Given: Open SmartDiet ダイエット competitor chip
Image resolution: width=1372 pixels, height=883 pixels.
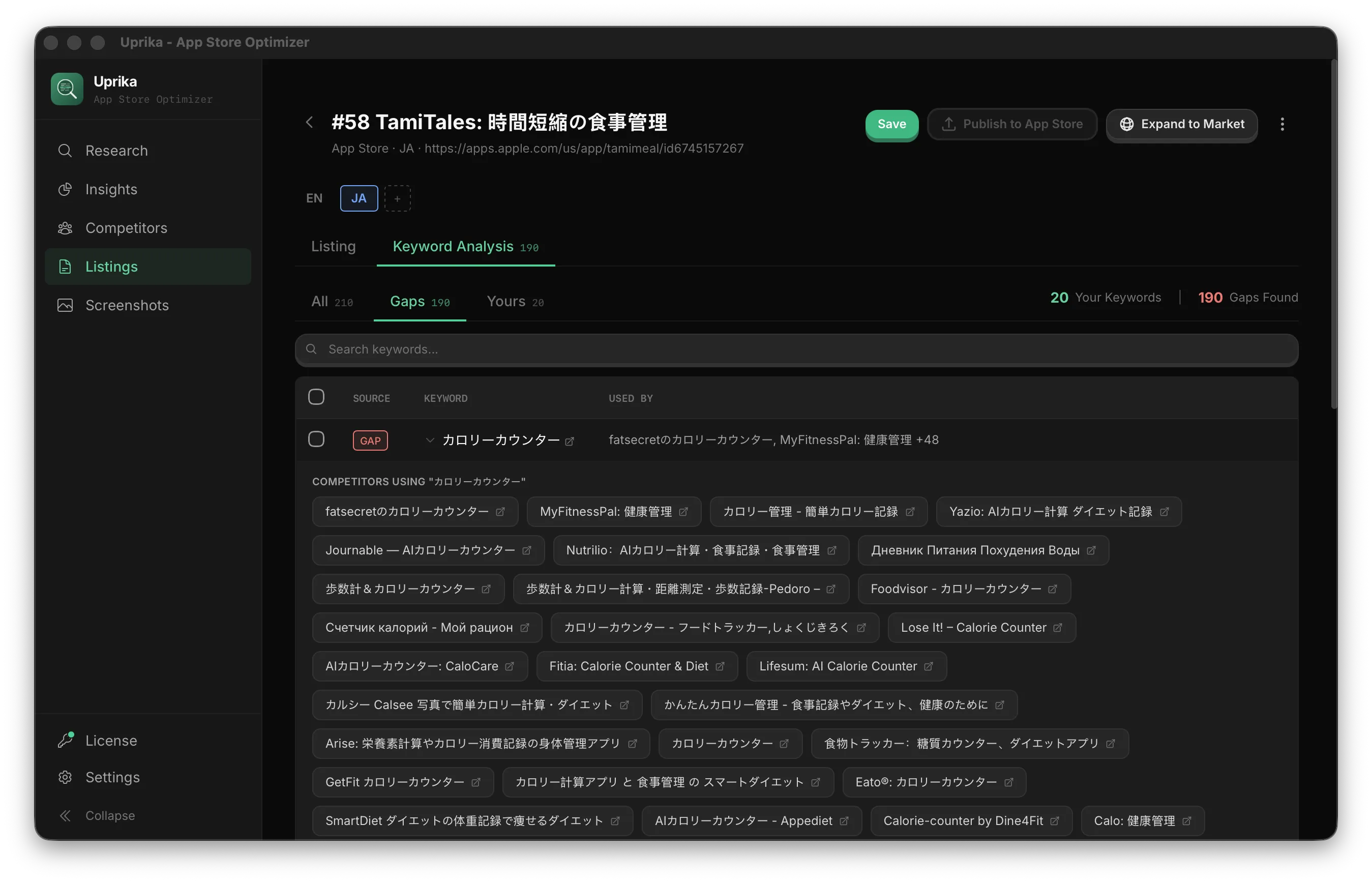Looking at the screenshot, I should 472,821.
